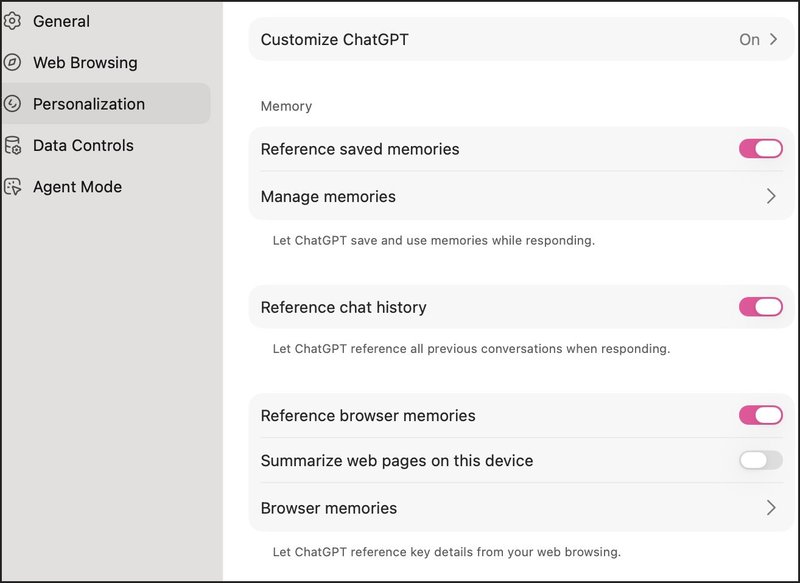The image size is (800, 583).
Task: Click the Data Controls database icon
Action: click(x=12, y=146)
